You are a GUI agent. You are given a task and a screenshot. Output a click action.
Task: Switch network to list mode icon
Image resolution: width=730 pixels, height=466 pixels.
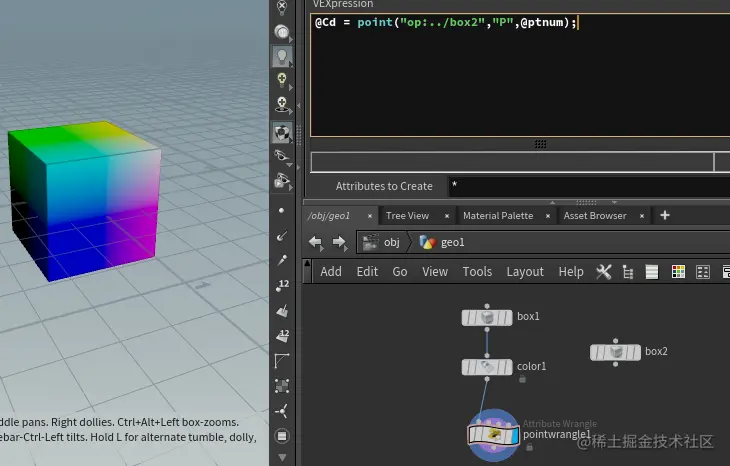coord(652,272)
